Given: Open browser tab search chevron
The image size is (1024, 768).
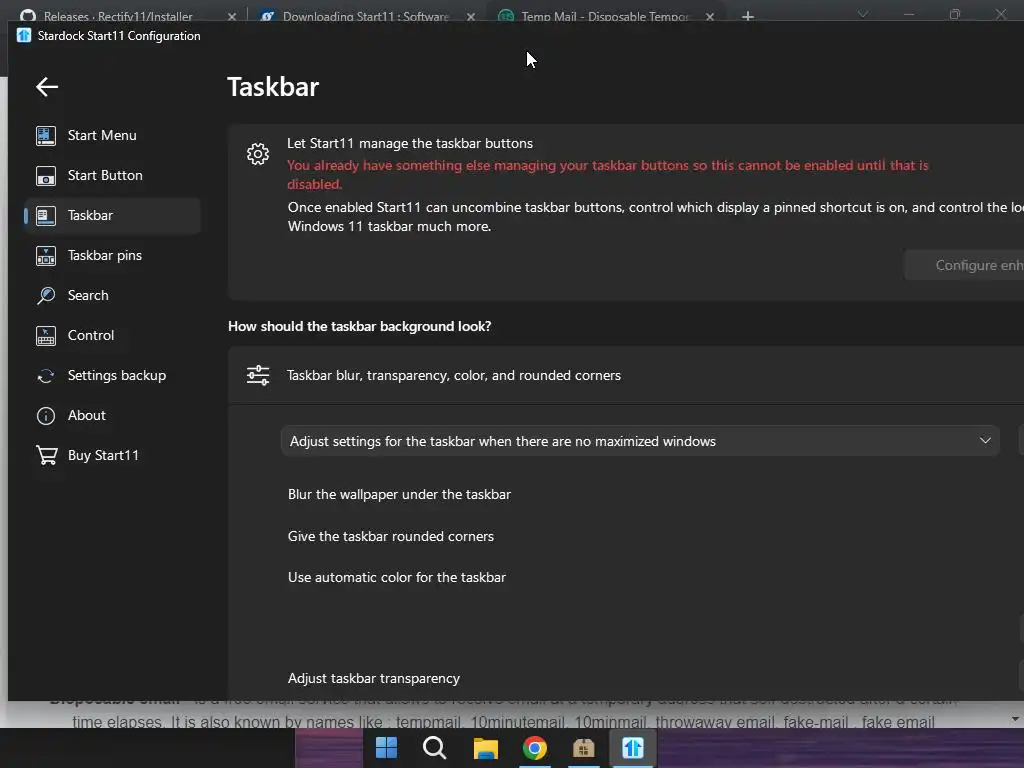Looking at the screenshot, I should point(863,14).
